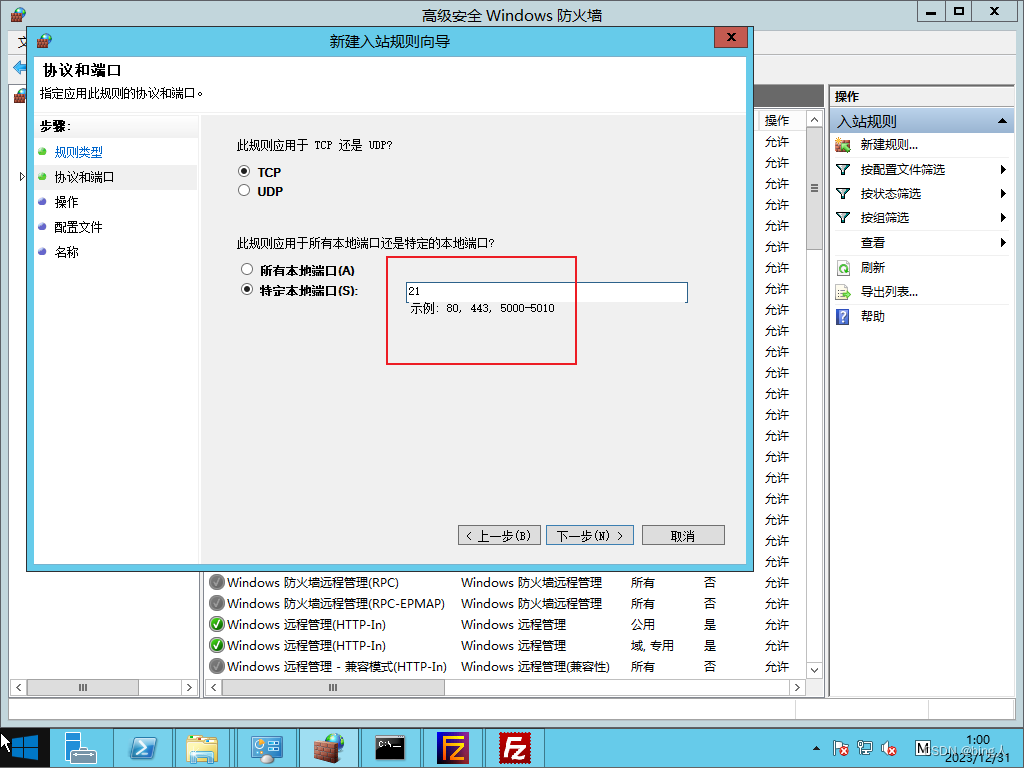Choose 所有本地端口(A) option

tap(247, 269)
